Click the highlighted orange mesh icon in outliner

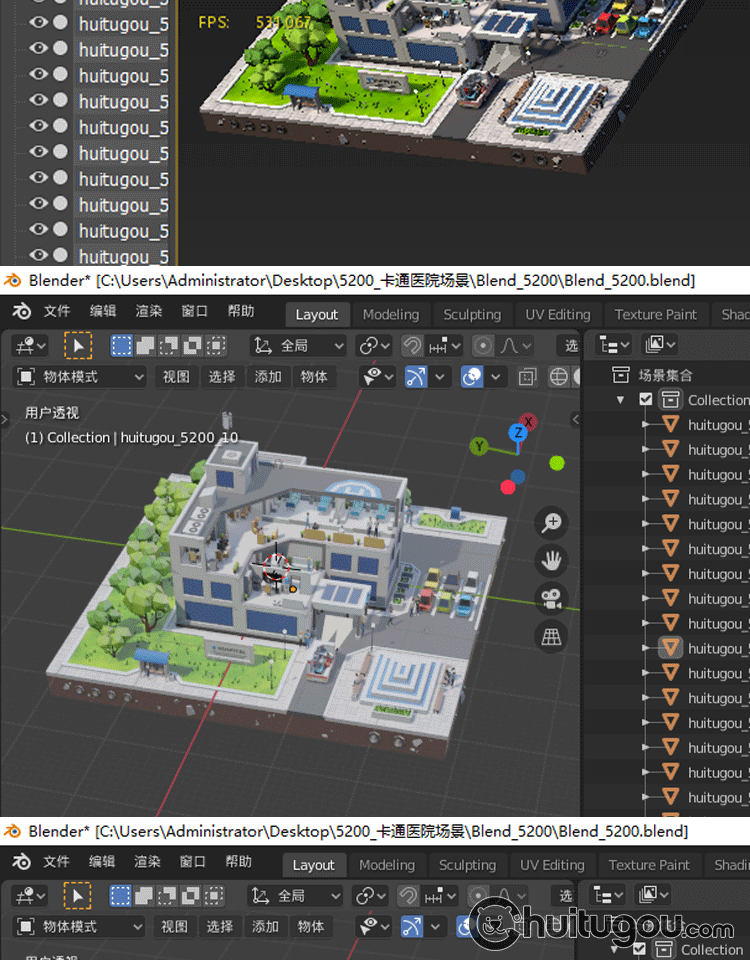pos(671,648)
